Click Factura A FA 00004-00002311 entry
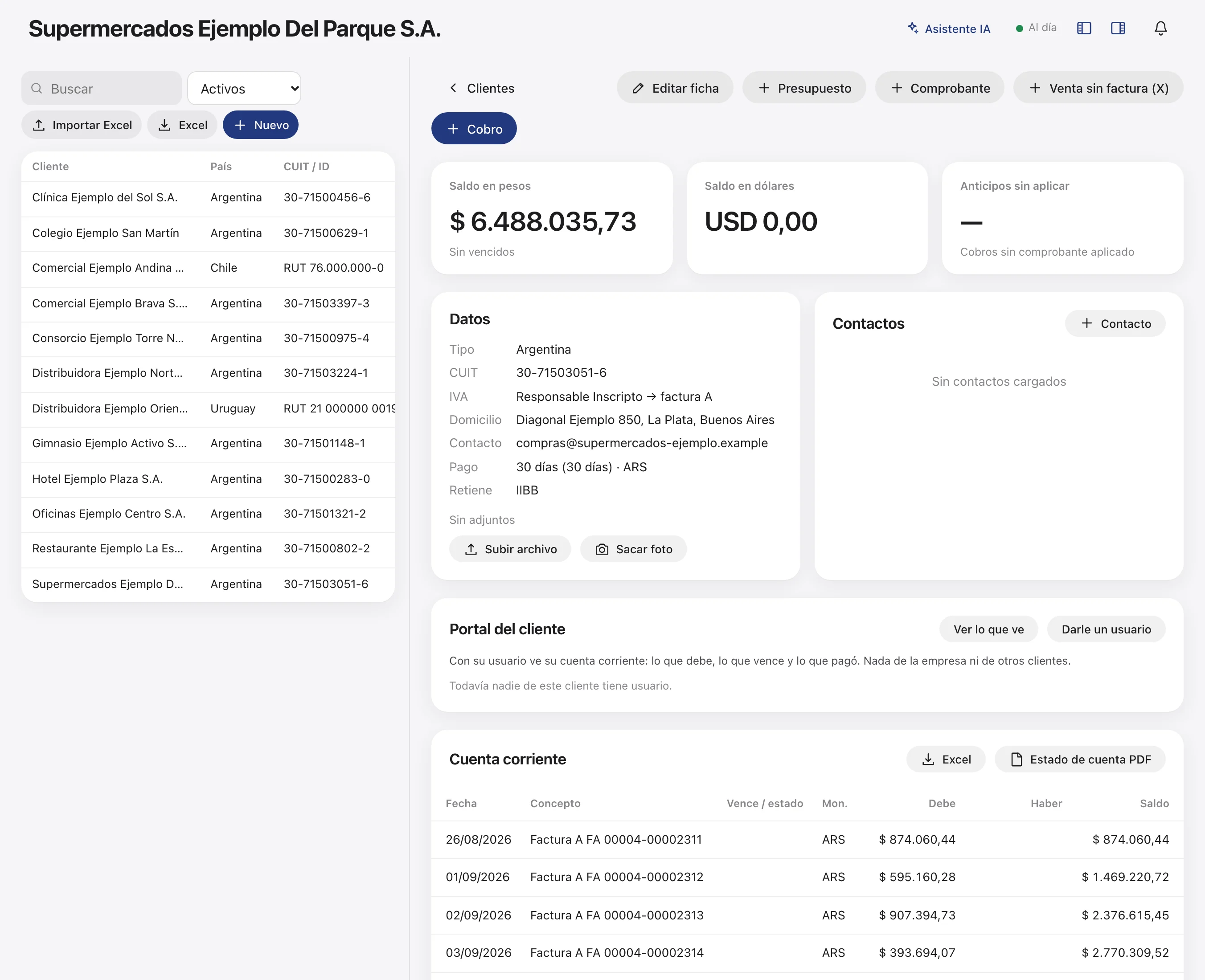1205x980 pixels. click(x=807, y=840)
